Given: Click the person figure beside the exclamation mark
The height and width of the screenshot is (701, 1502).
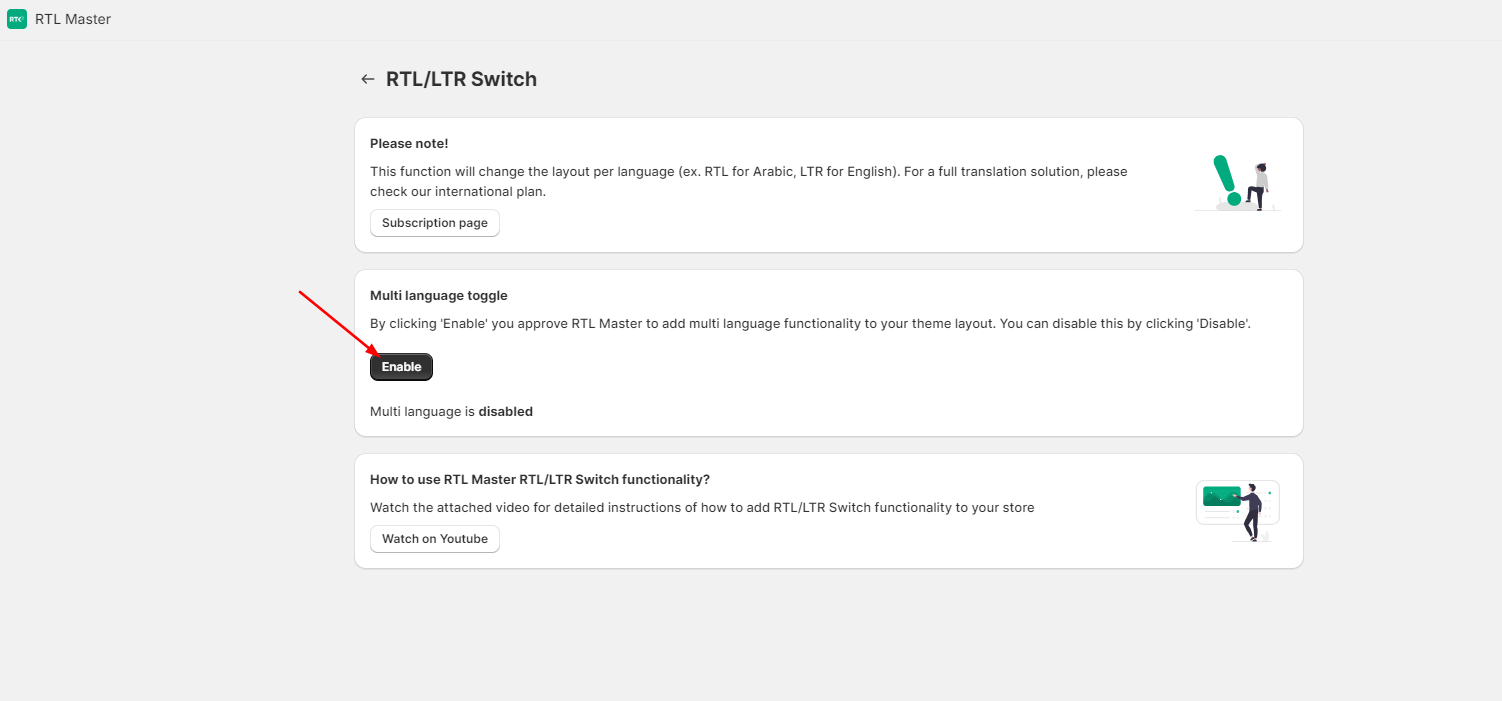Looking at the screenshot, I should click(x=1258, y=186).
